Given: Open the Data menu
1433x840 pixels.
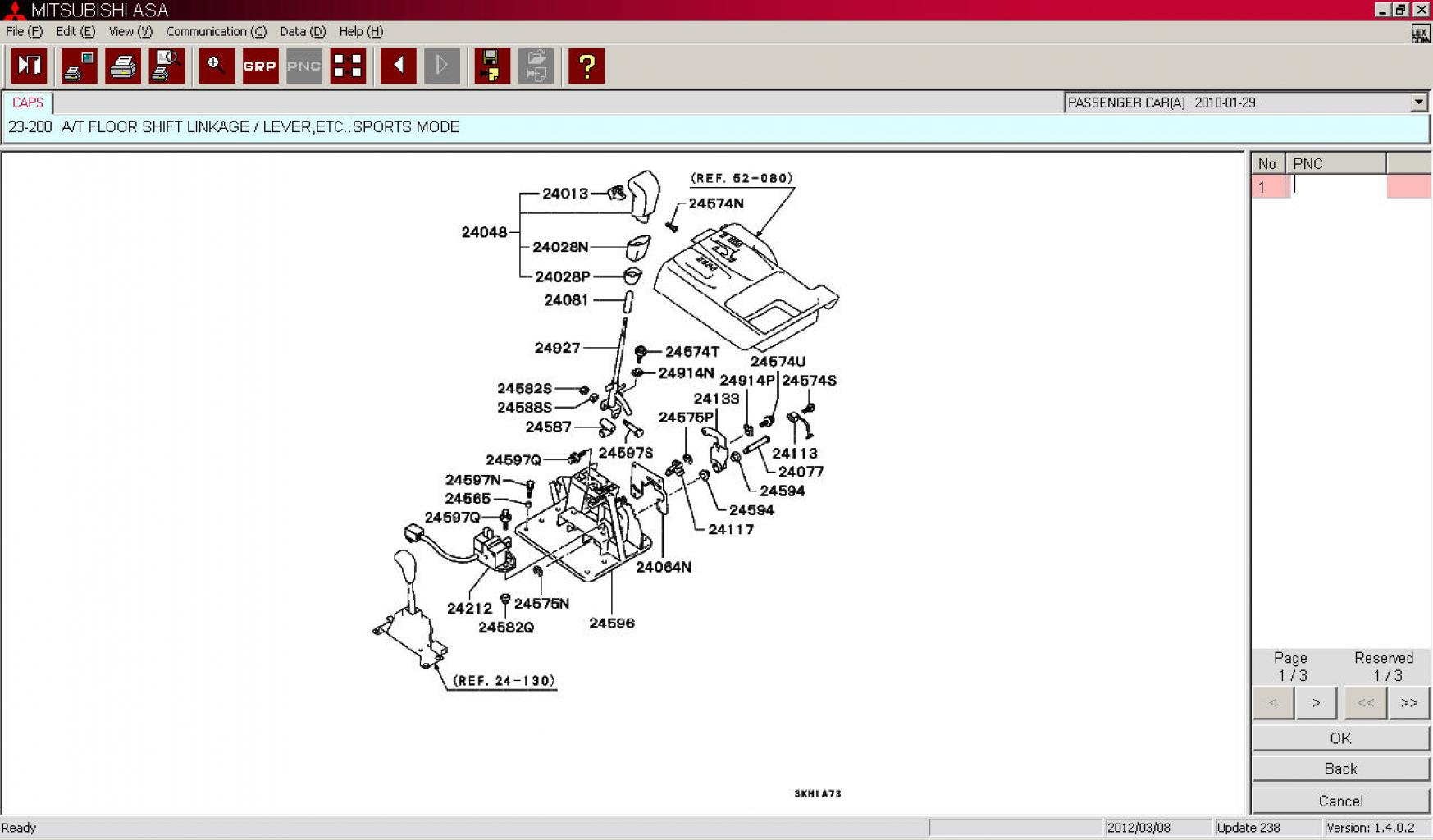Looking at the screenshot, I should (x=302, y=31).
